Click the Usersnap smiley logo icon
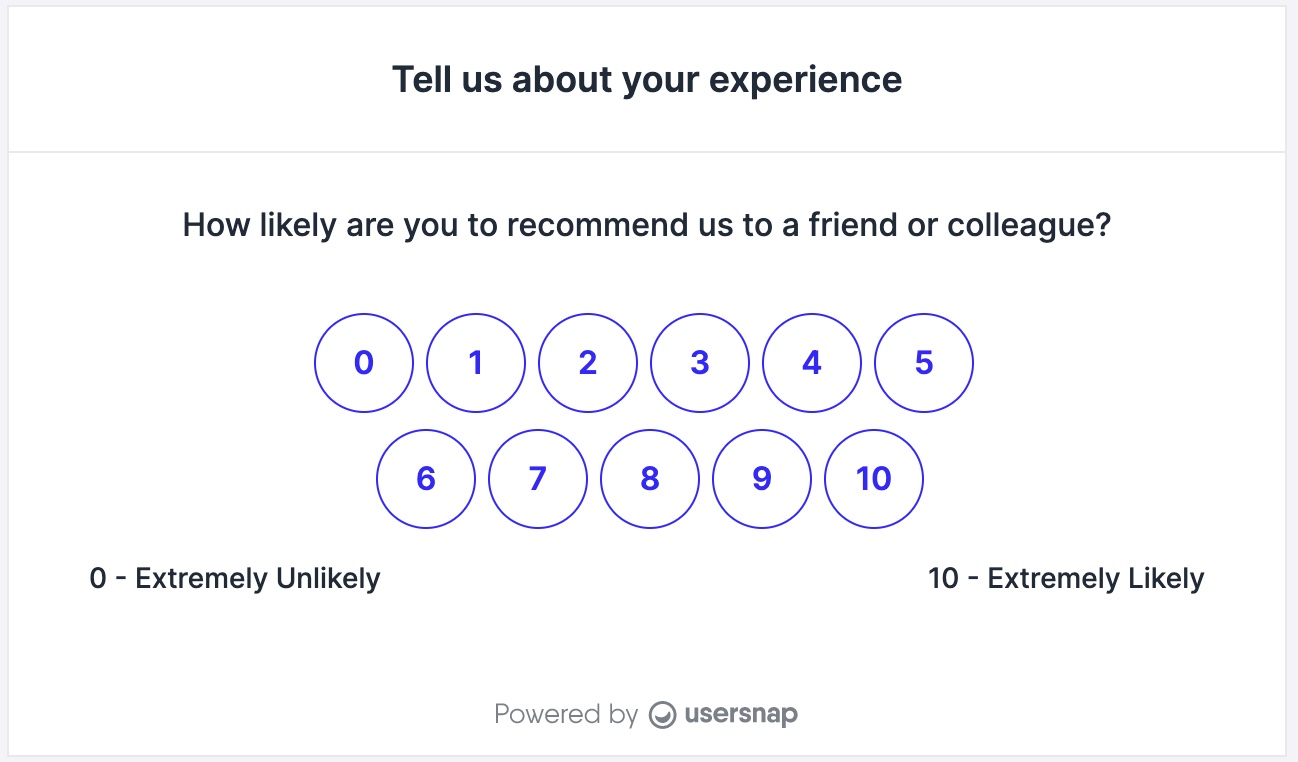Image resolution: width=1298 pixels, height=762 pixels. point(661,714)
